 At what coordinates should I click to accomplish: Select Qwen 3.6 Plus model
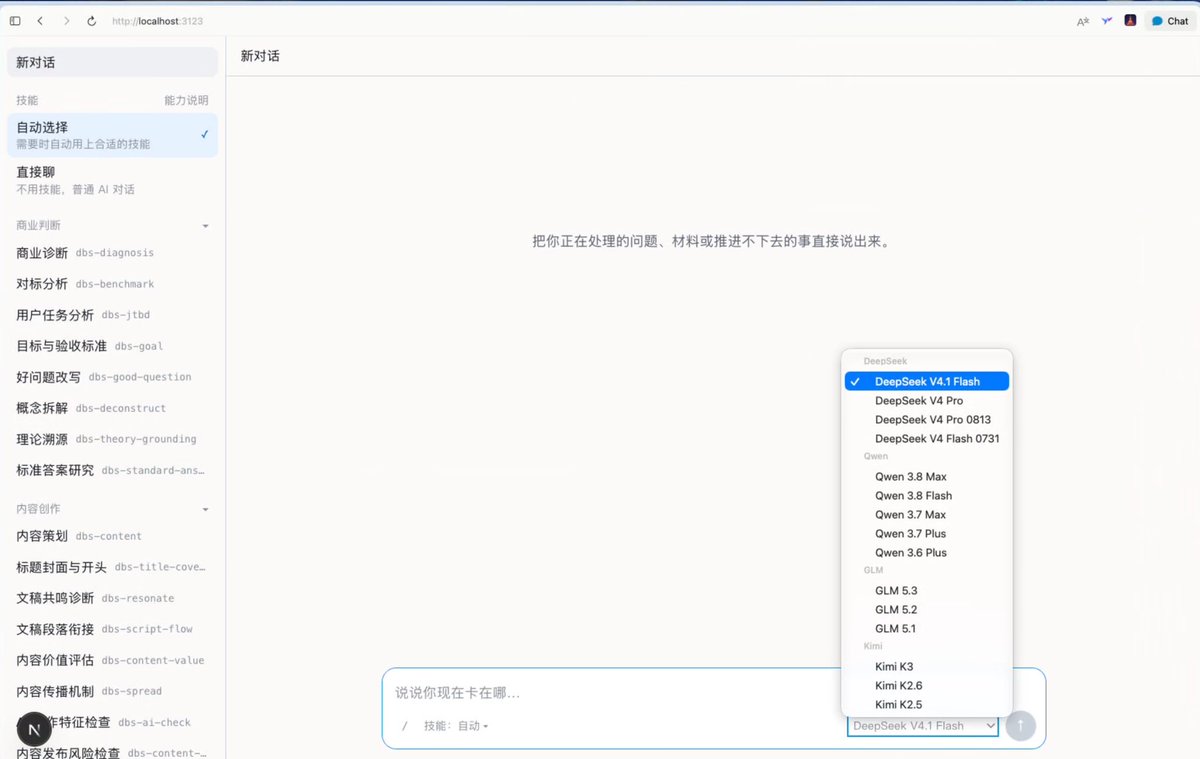[x=927, y=552]
